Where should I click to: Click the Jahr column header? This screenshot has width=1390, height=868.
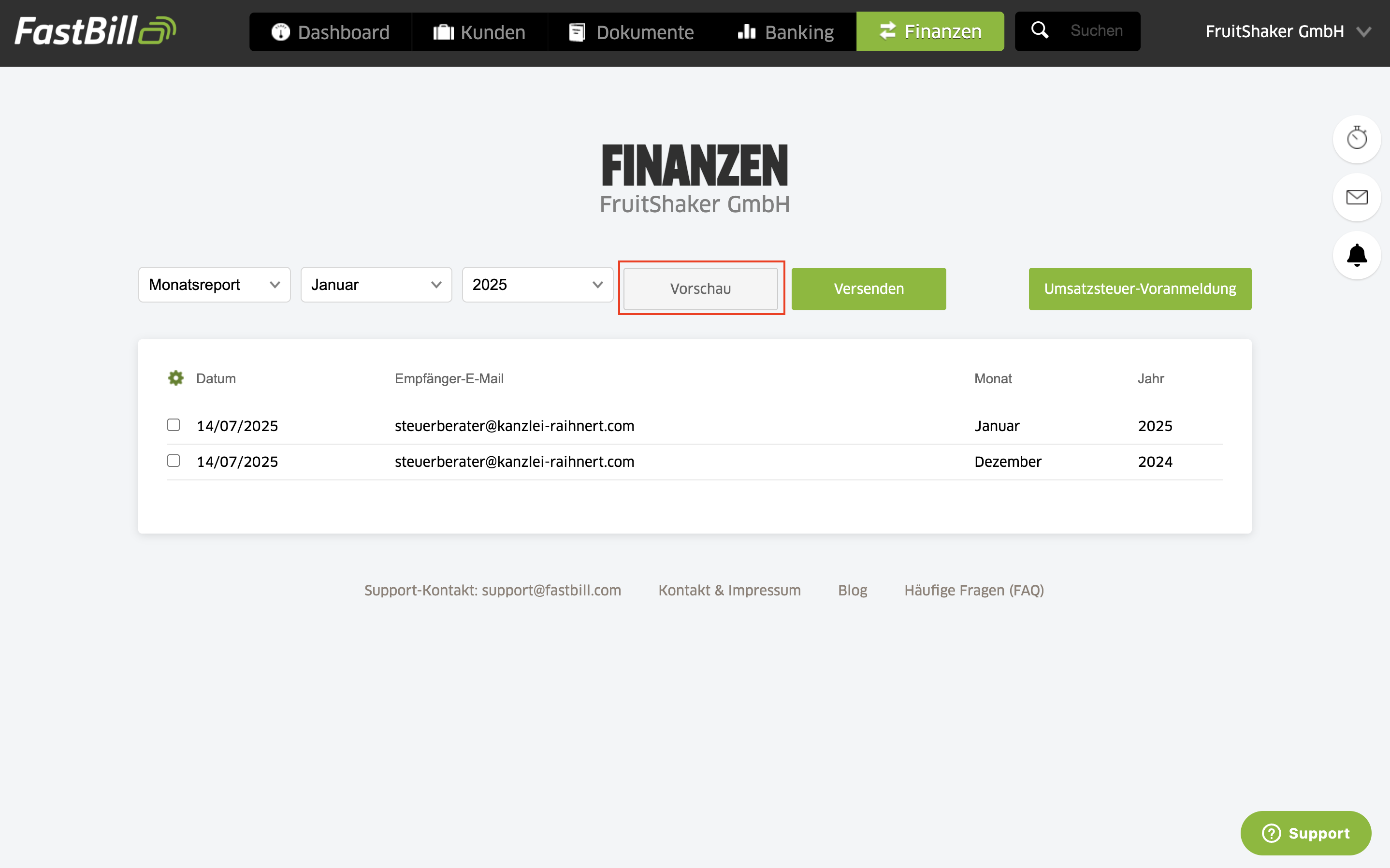coord(1151,378)
